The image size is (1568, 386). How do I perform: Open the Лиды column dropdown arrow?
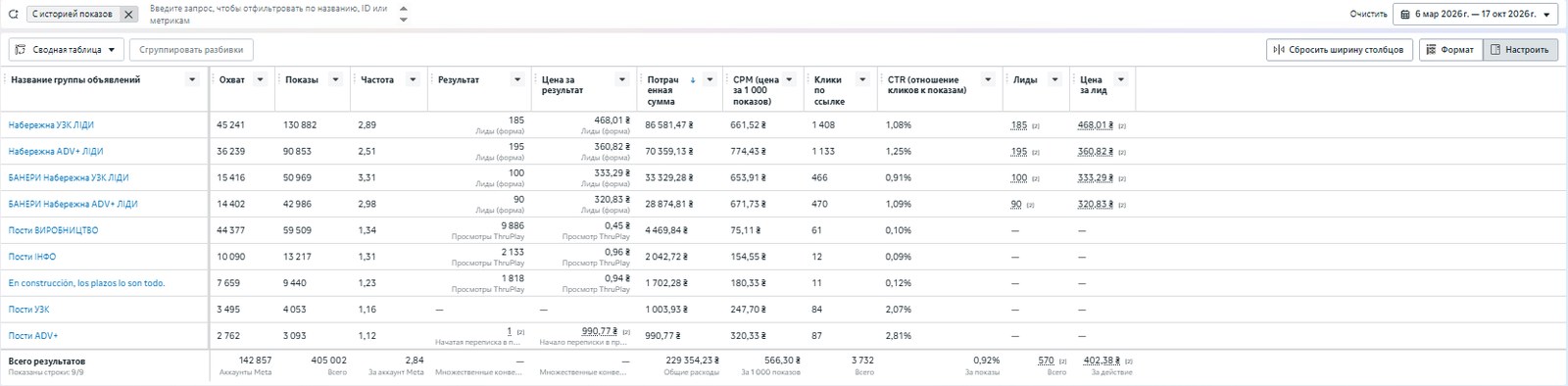1055,80
